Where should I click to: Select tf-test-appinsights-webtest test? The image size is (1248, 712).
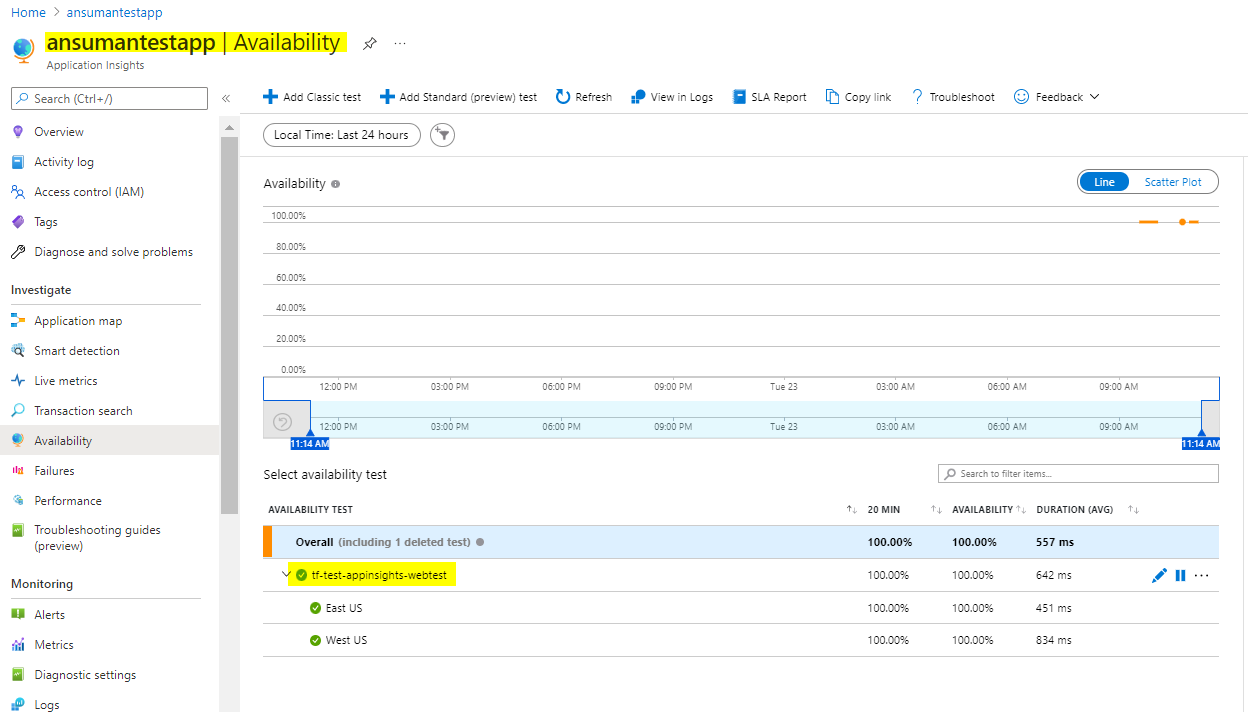(379, 575)
